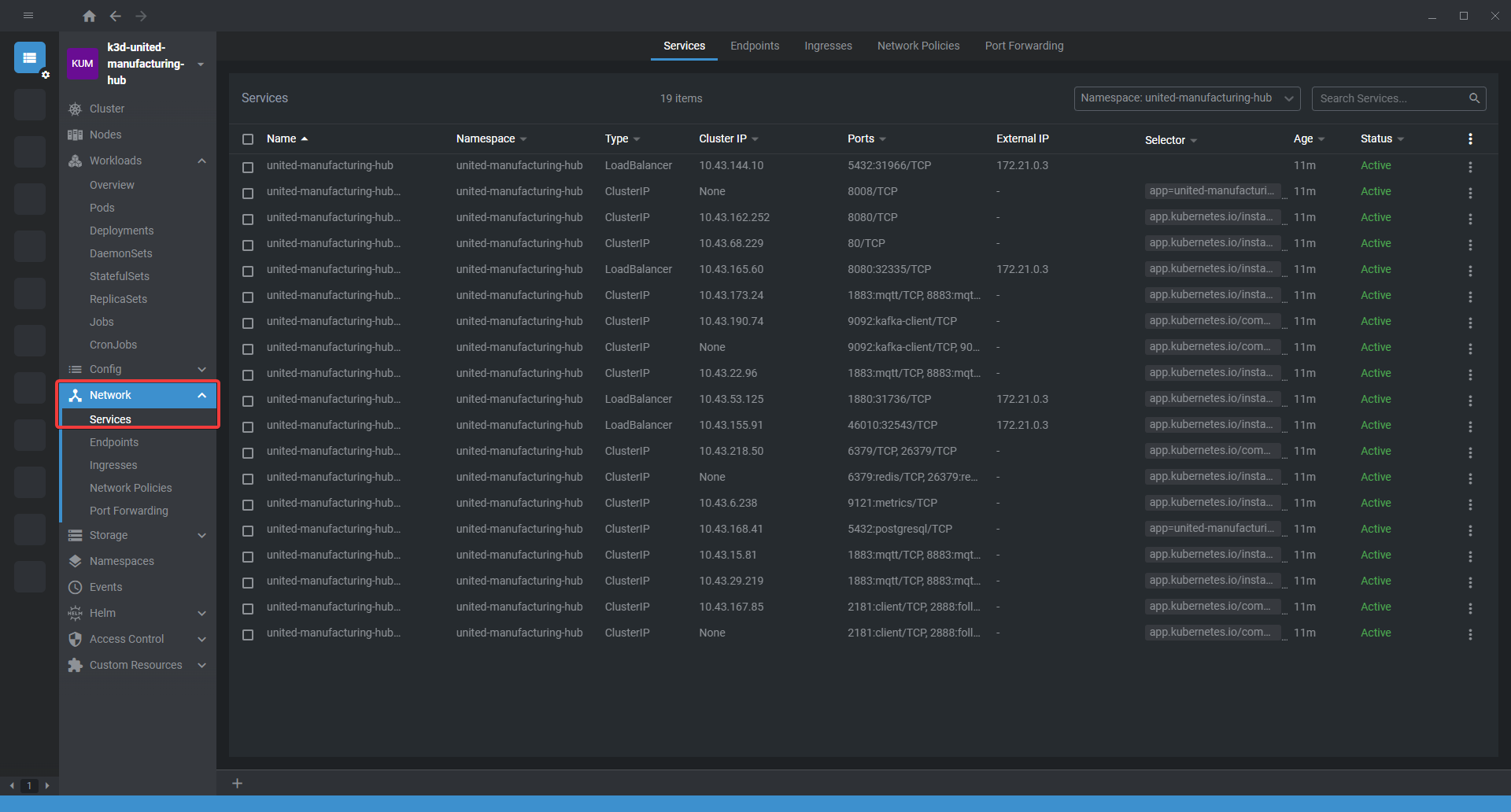Collapse the Workloads section chevron
1511x812 pixels.
point(202,161)
